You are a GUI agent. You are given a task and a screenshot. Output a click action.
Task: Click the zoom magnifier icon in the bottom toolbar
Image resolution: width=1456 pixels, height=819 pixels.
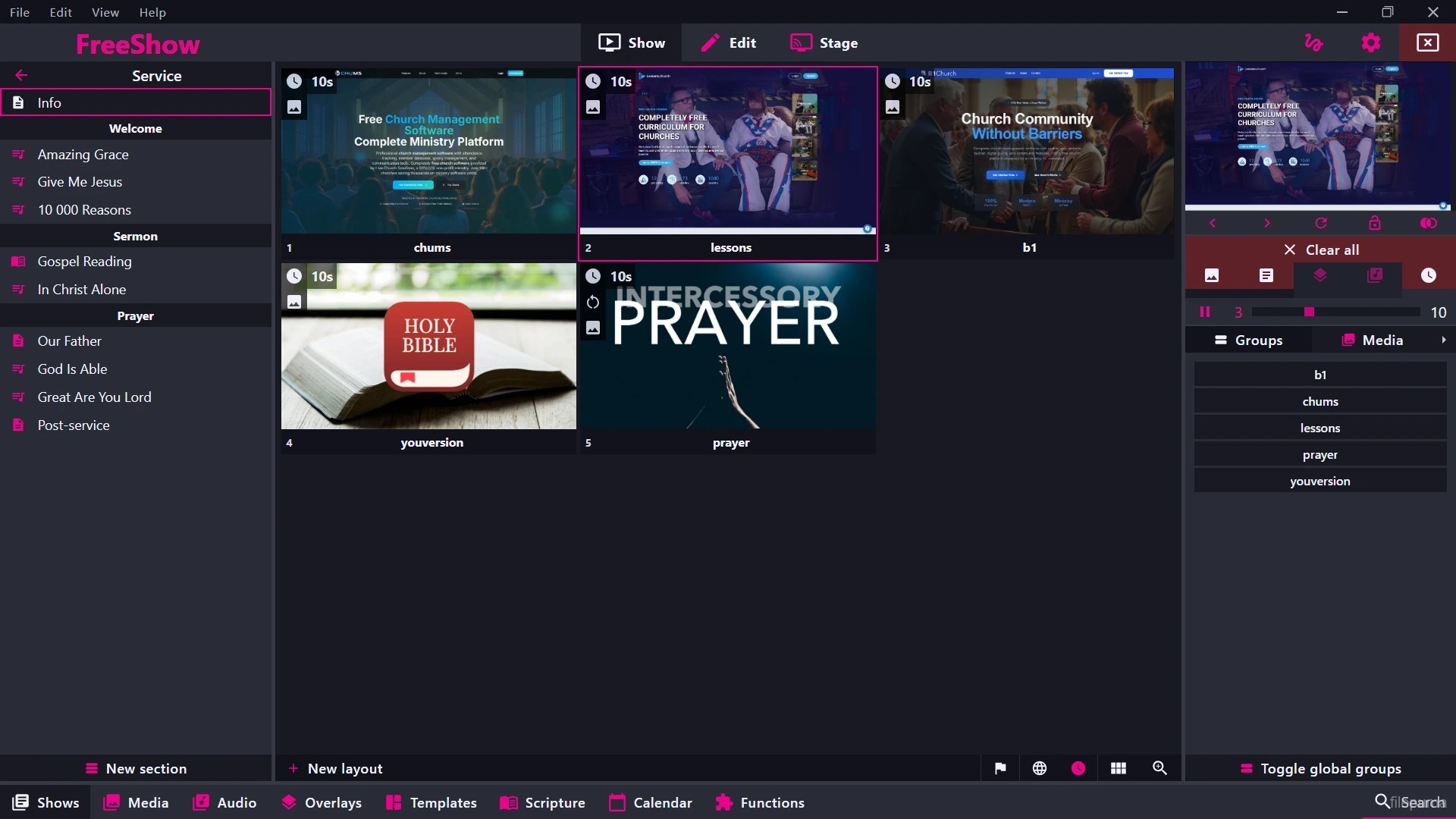pos(1159,768)
